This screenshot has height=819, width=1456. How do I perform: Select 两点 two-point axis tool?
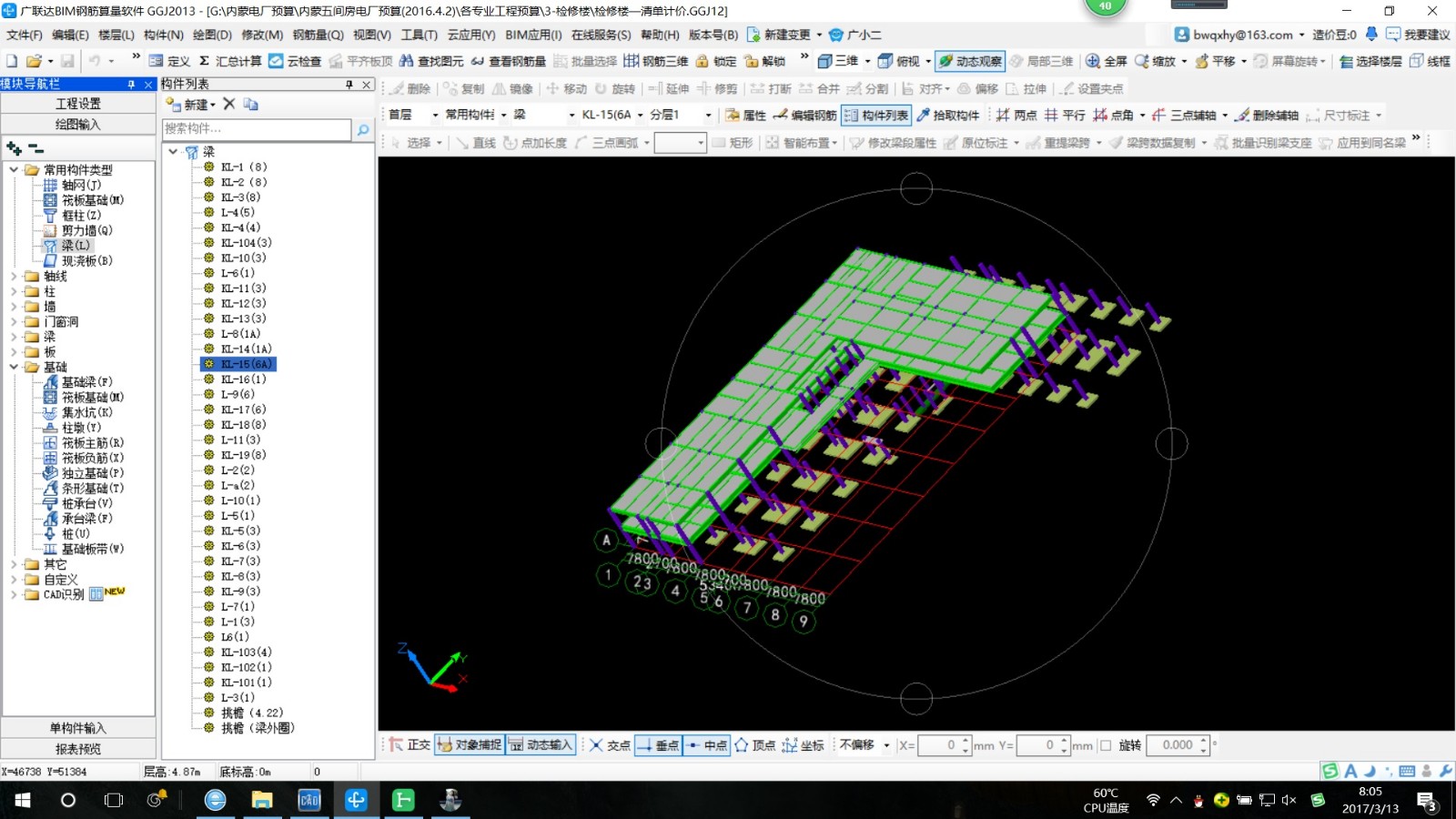pos(1016,116)
